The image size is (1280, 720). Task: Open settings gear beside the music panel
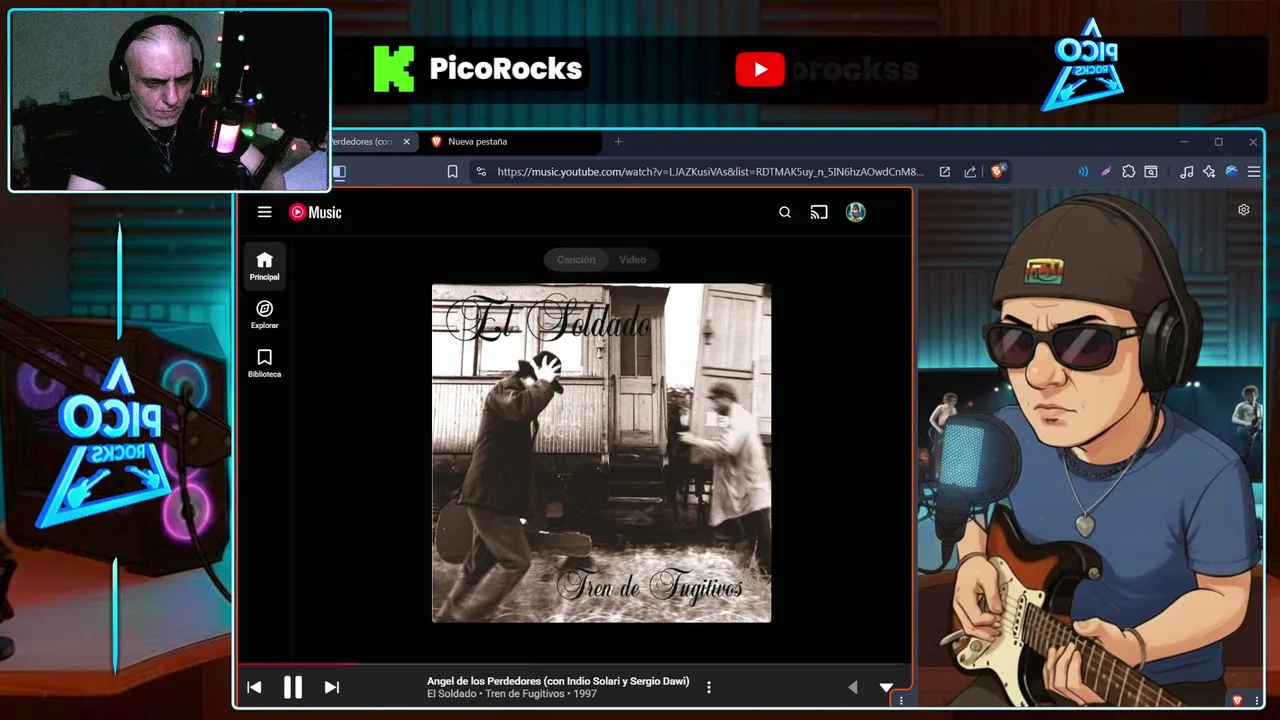pyautogui.click(x=1244, y=210)
